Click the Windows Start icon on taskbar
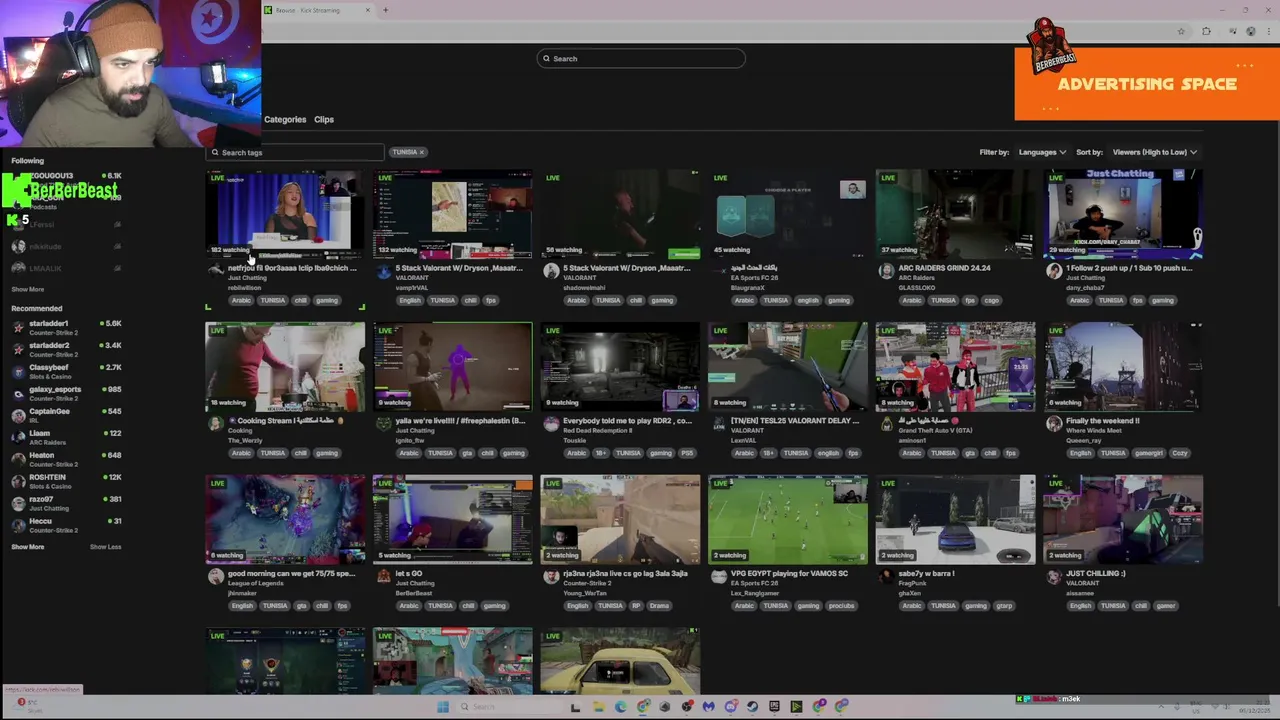The image size is (1280, 720). 443,707
